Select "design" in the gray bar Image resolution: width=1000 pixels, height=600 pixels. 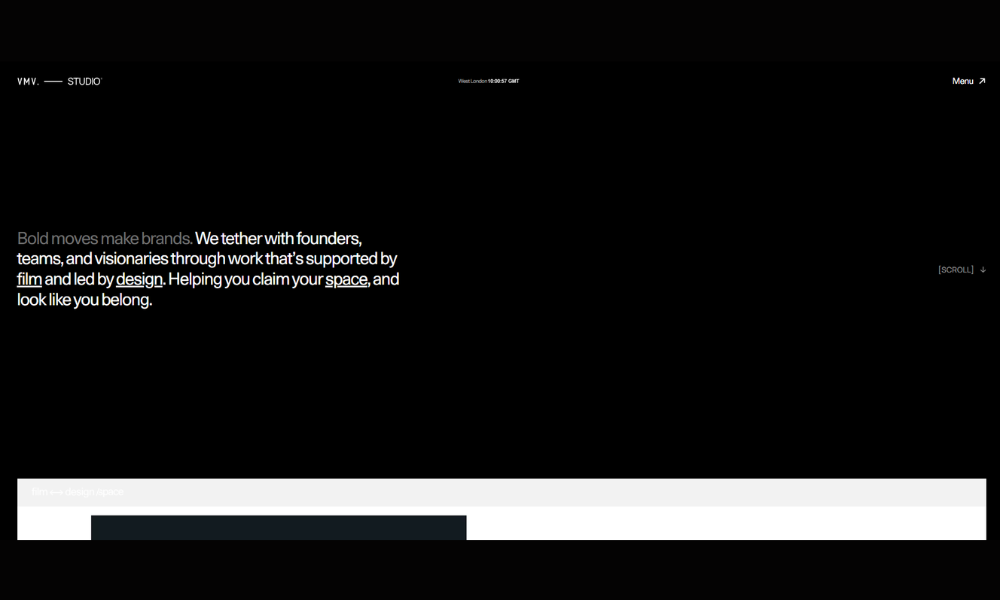pos(79,492)
